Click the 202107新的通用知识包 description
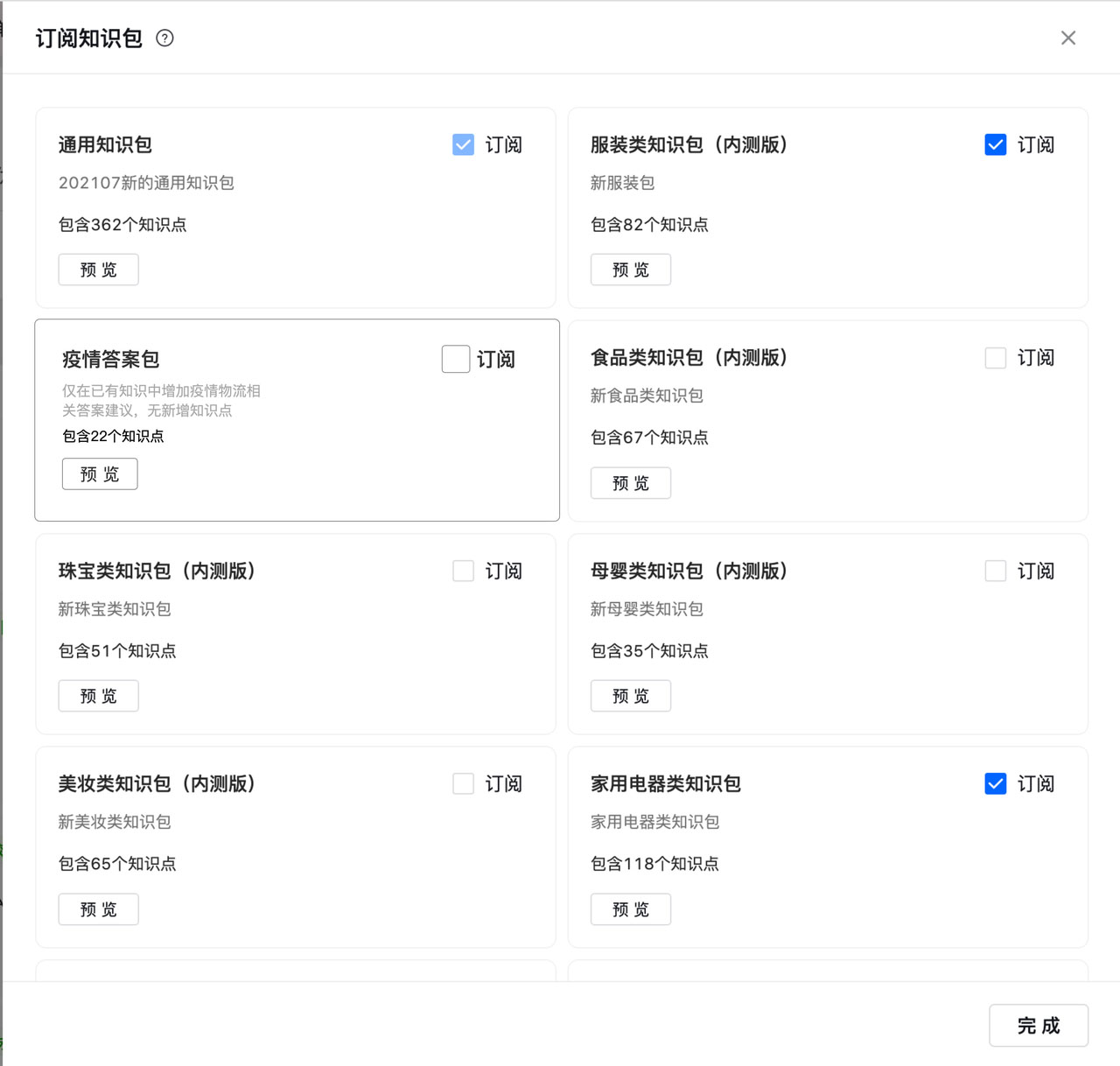Screen dimensions: 1120x1066 [x=146, y=183]
